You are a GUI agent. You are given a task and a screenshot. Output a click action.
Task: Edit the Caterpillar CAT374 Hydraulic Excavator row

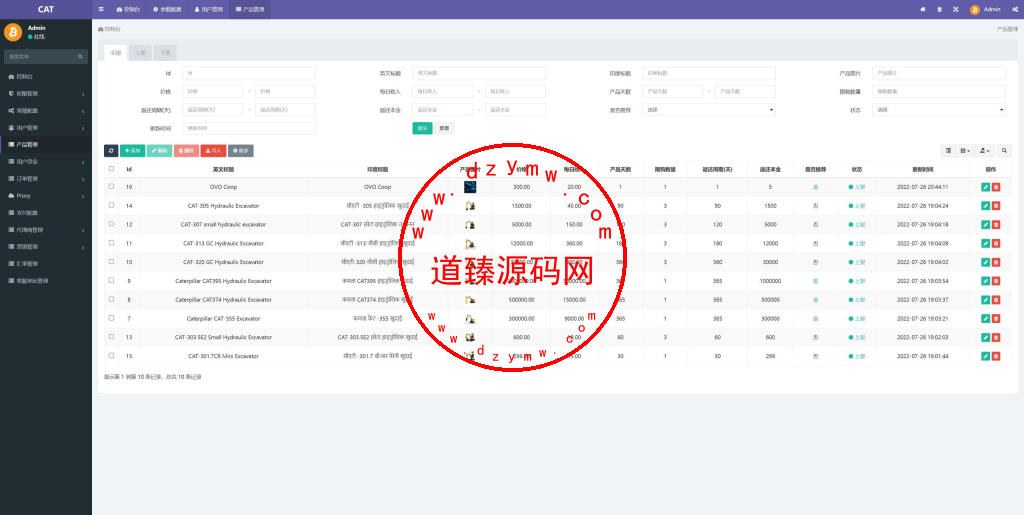click(985, 300)
